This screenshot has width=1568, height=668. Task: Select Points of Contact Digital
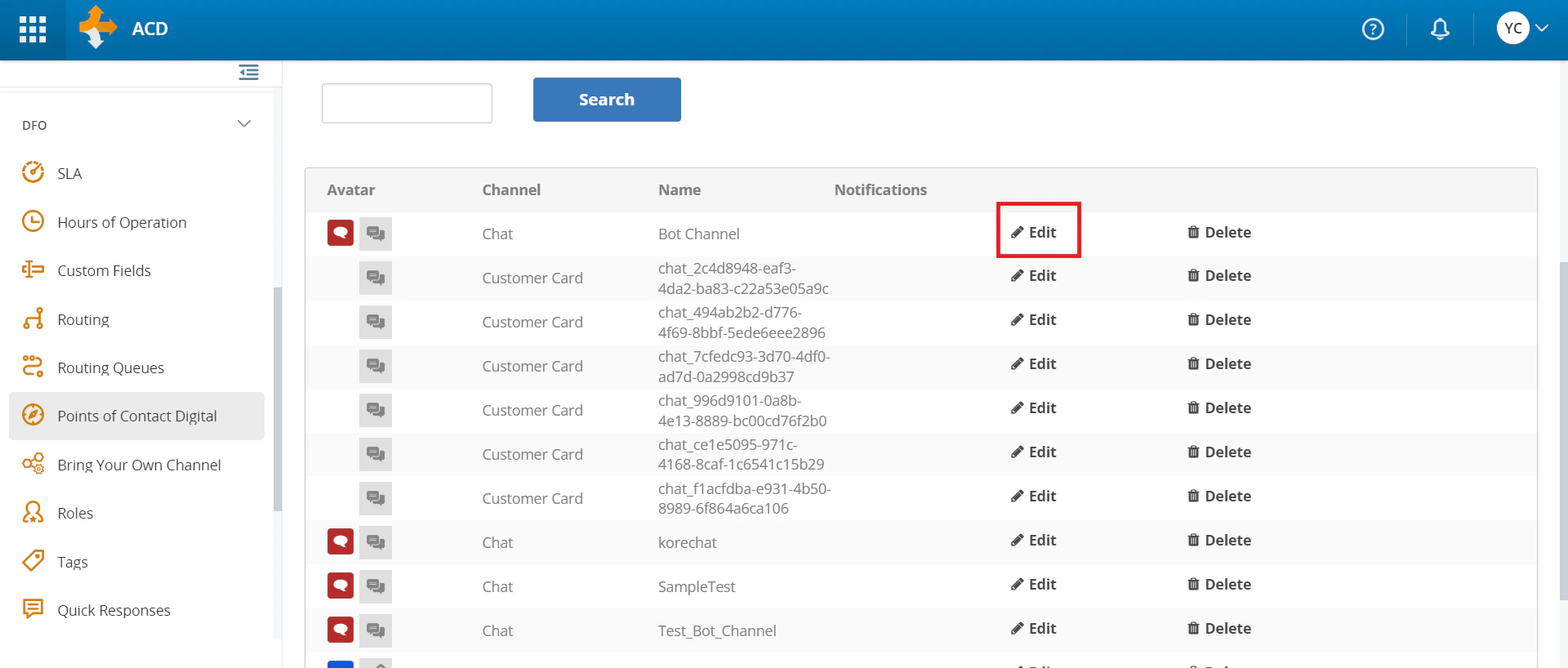coord(136,416)
